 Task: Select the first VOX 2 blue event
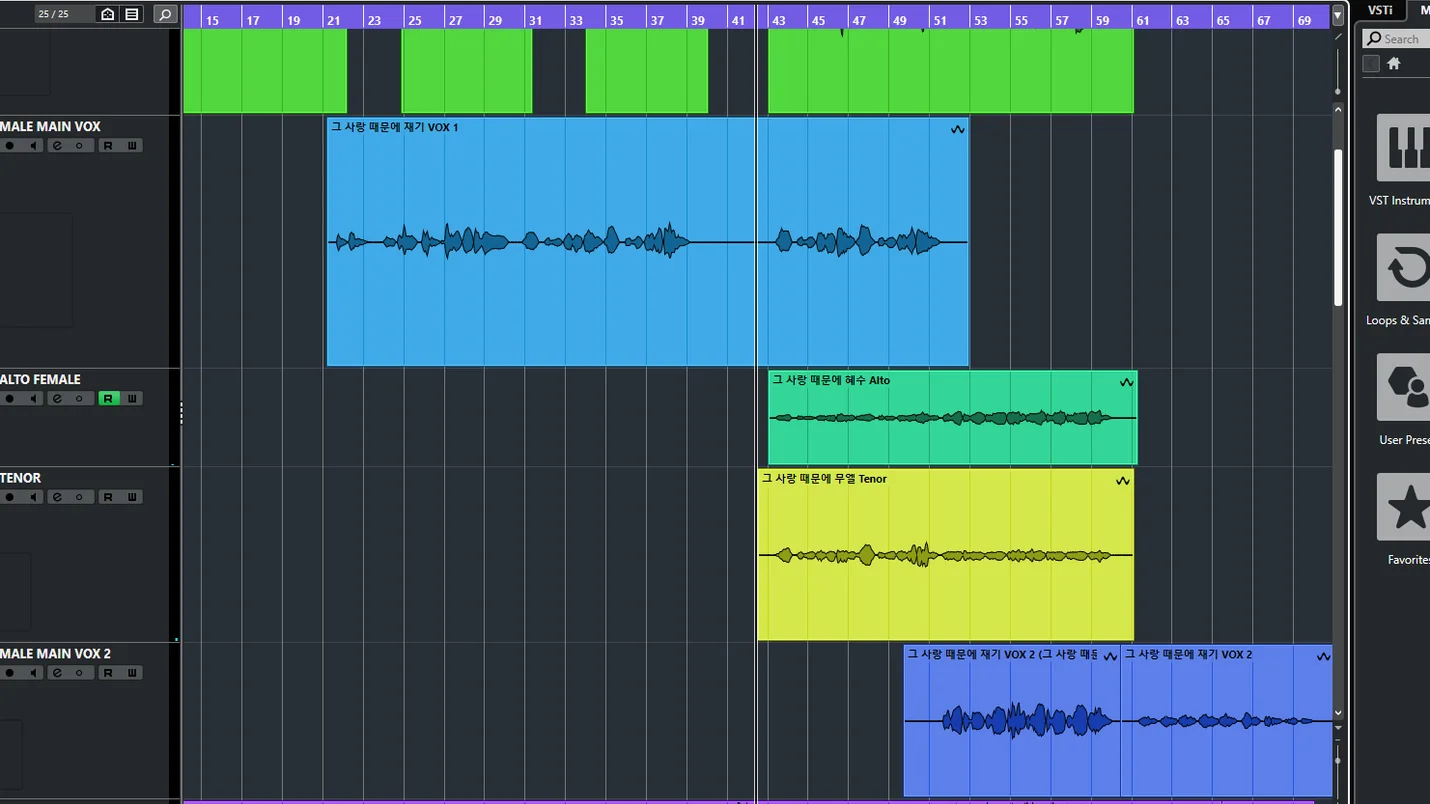(1011, 720)
